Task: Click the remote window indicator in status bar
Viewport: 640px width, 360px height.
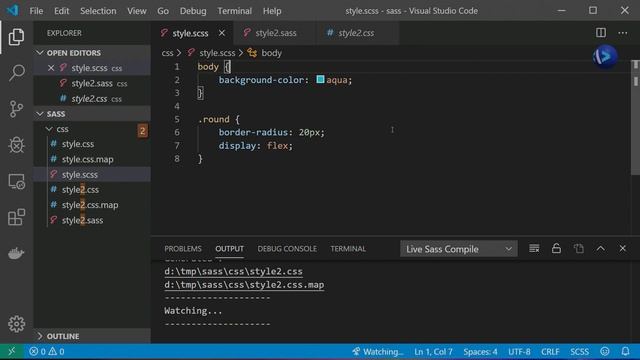Action: (11, 351)
